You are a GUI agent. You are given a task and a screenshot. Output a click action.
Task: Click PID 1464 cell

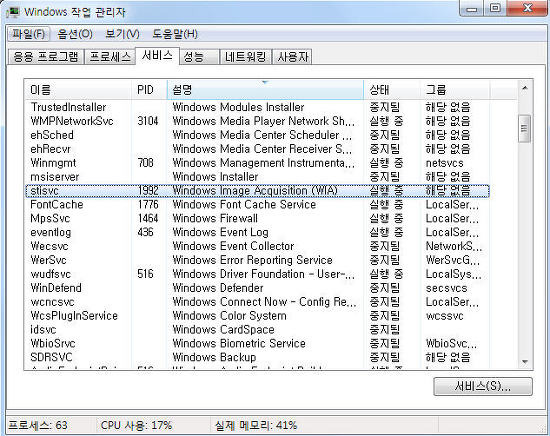[148, 218]
